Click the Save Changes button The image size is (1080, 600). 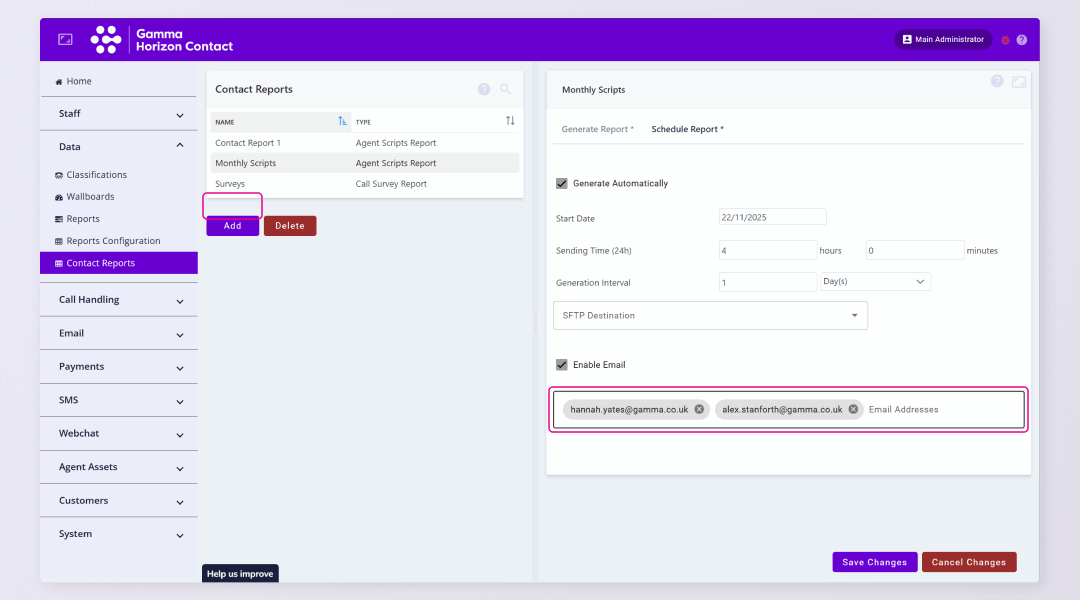tap(874, 562)
